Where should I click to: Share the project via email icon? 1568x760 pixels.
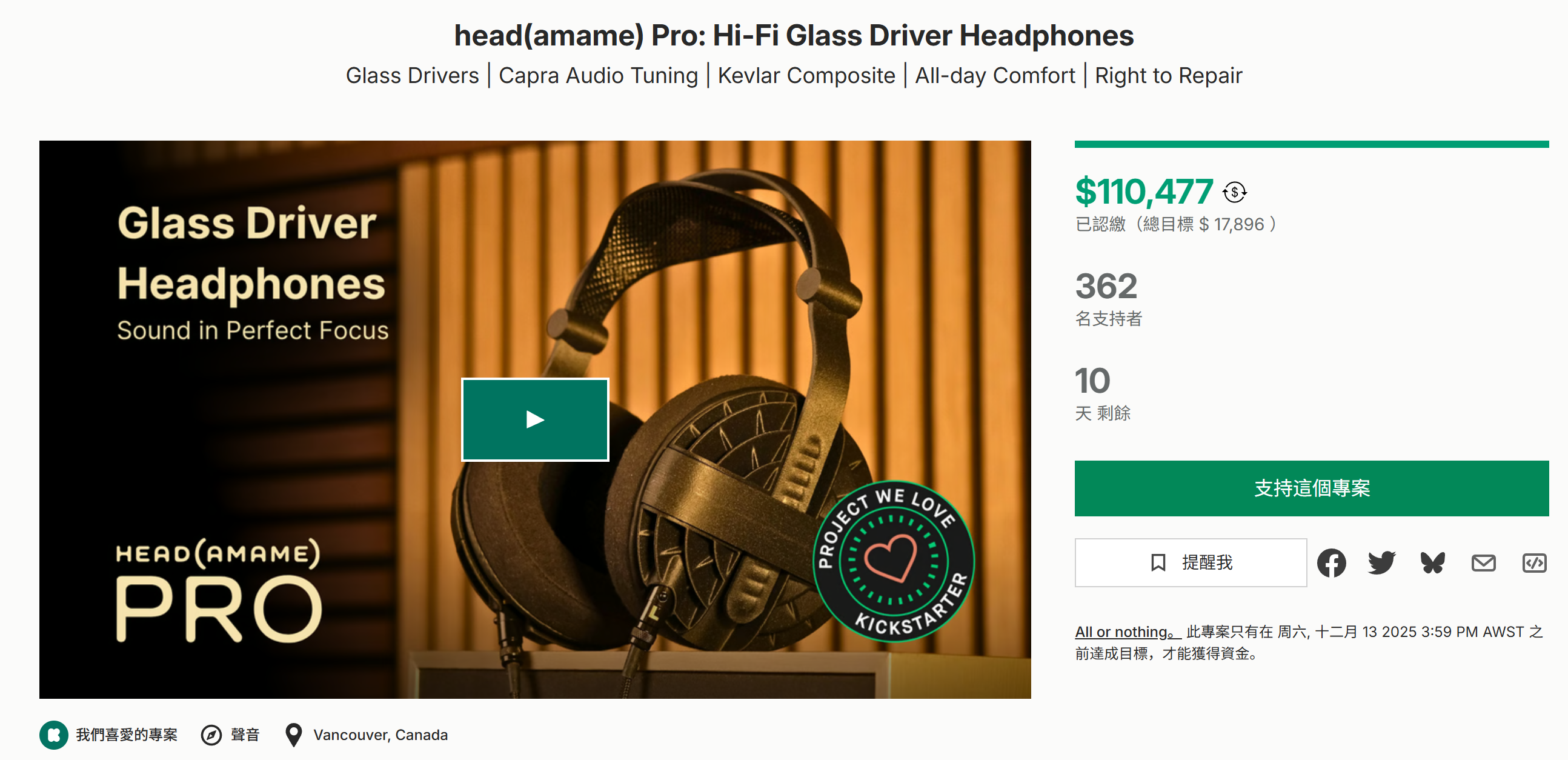(x=1483, y=562)
